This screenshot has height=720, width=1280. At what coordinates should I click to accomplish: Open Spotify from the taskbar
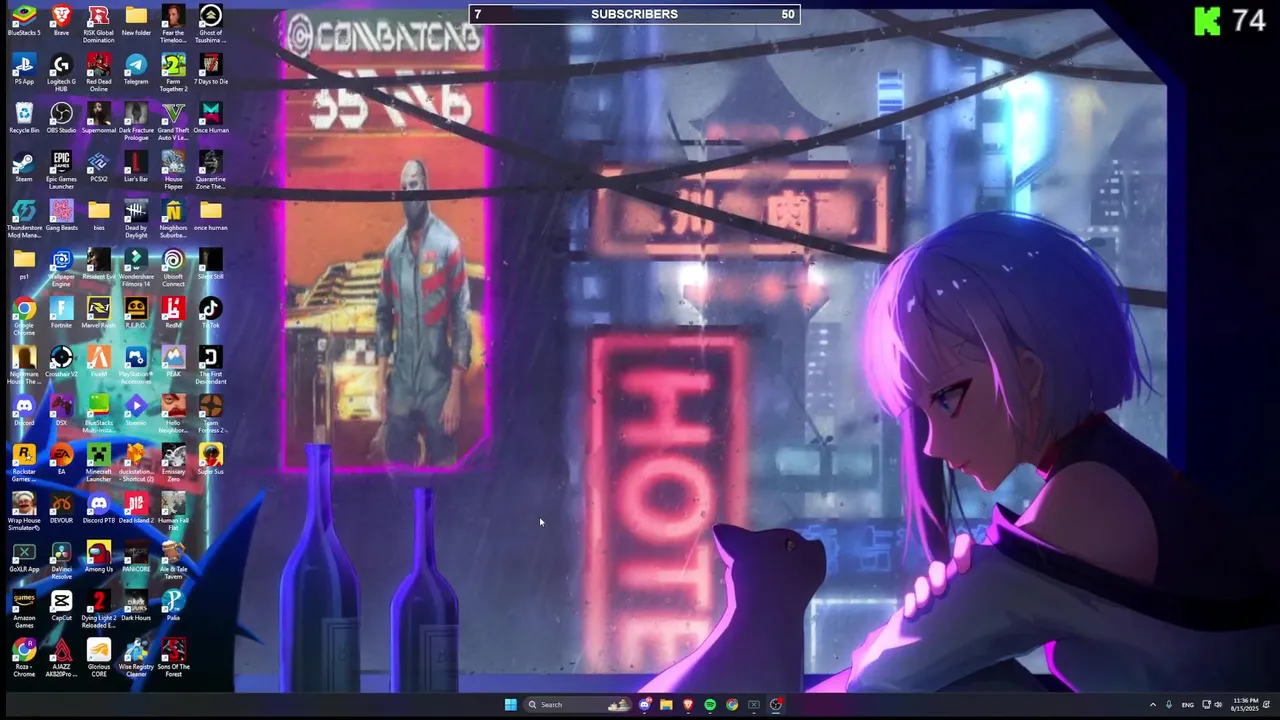coord(710,705)
